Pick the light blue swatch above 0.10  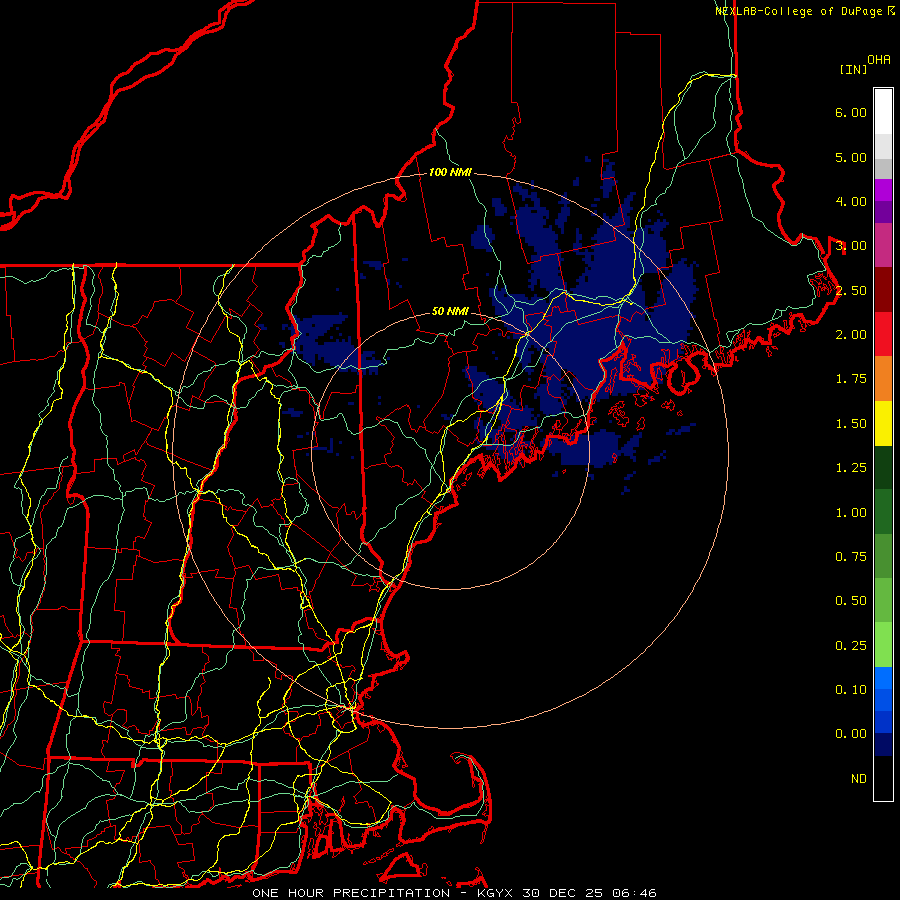click(883, 678)
